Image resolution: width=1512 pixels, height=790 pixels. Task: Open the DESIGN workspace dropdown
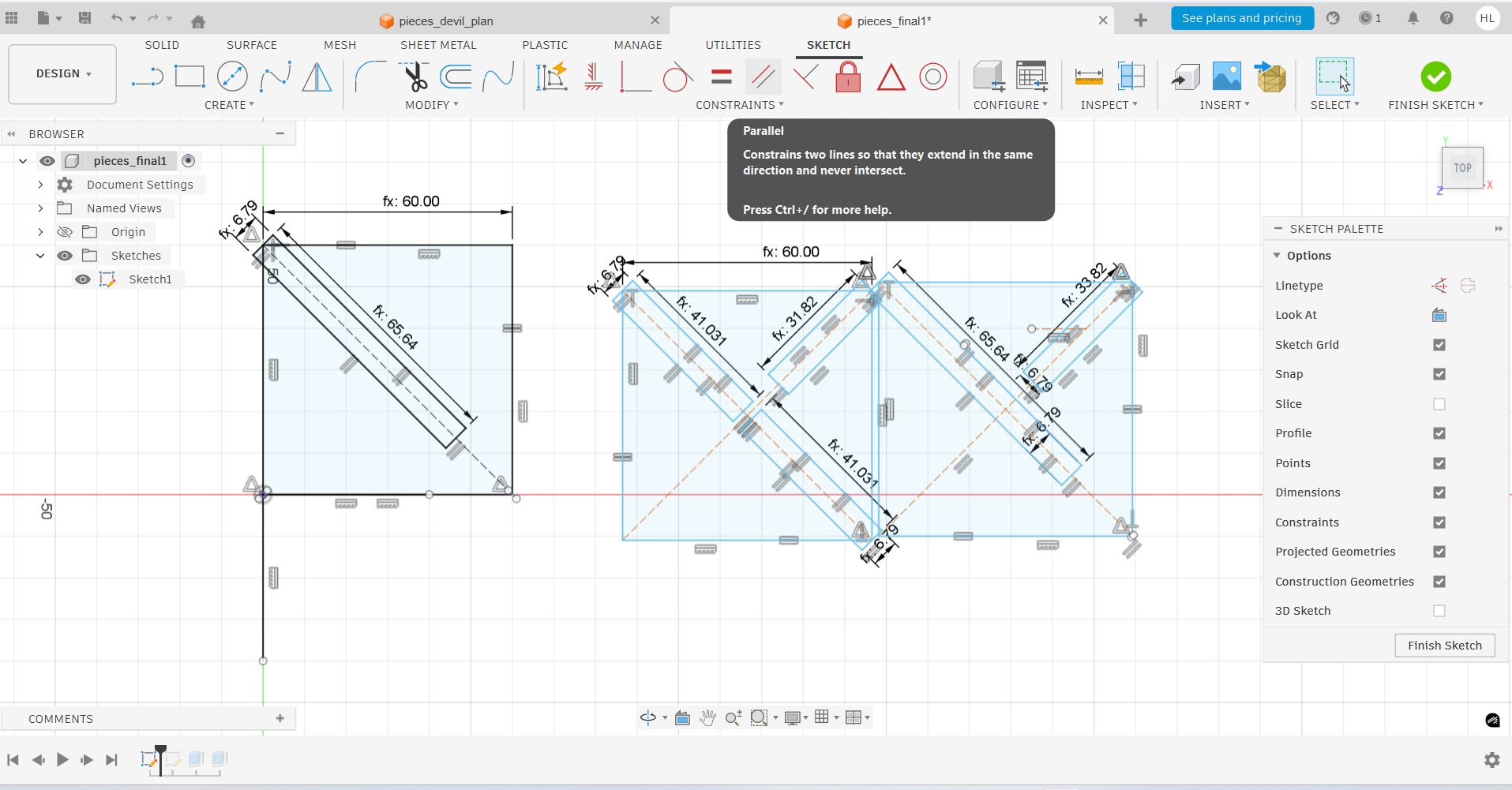[63, 74]
